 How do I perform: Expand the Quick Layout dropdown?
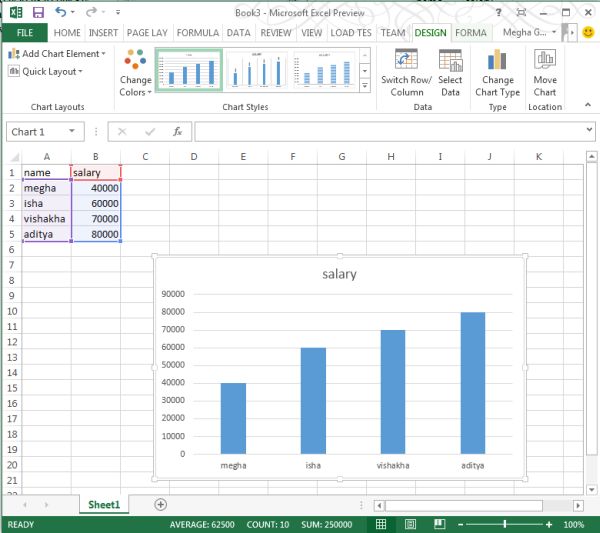(x=47, y=71)
